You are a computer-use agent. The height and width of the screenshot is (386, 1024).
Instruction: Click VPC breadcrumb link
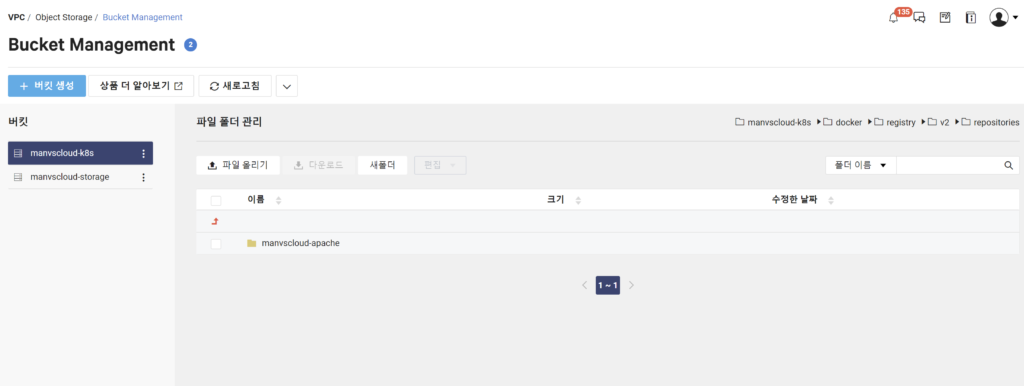(x=16, y=18)
